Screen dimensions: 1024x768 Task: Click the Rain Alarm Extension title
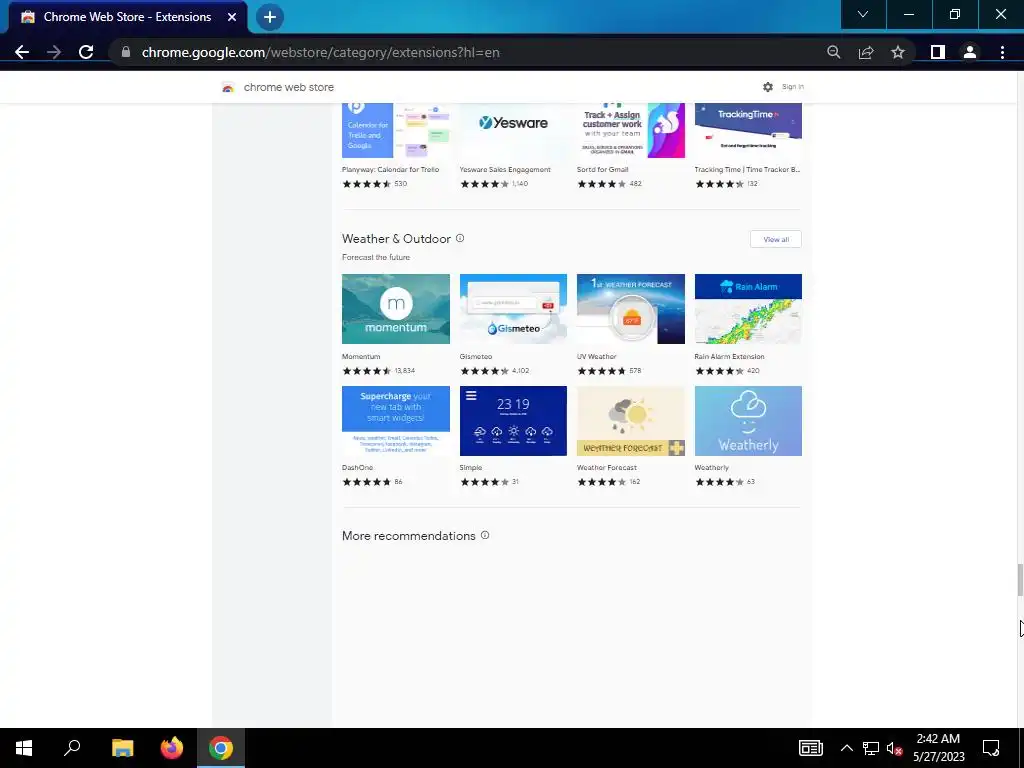729,357
